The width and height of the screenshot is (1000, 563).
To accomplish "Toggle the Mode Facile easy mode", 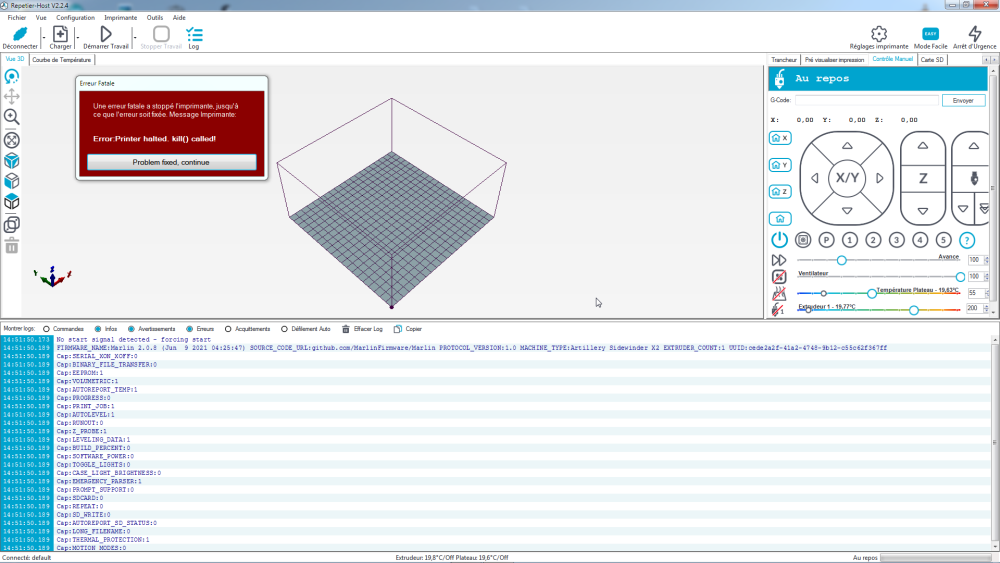I will pyautogui.click(x=930, y=34).
